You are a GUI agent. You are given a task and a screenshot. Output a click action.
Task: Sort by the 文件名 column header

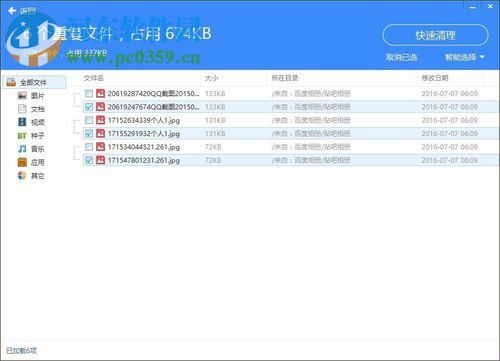click(x=94, y=78)
